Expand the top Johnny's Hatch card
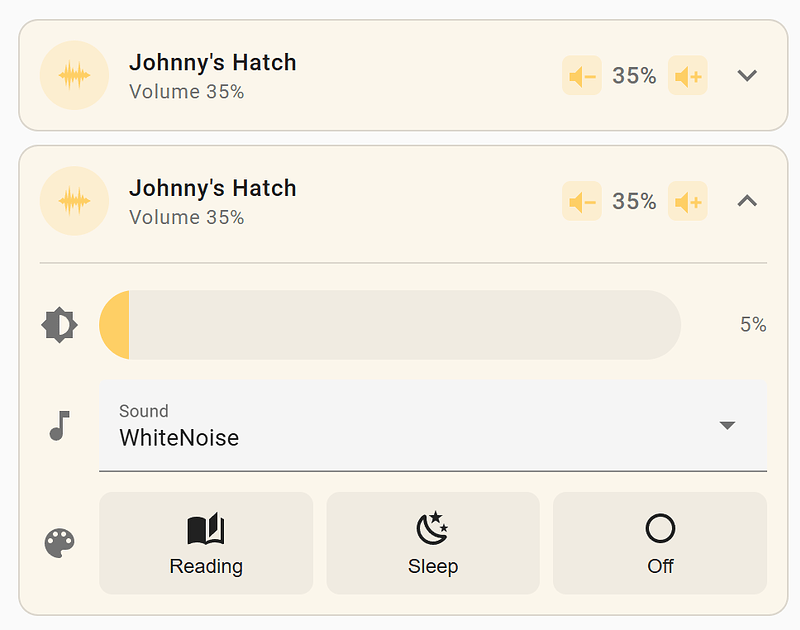Viewport: 800px width, 630px height. 747,75
